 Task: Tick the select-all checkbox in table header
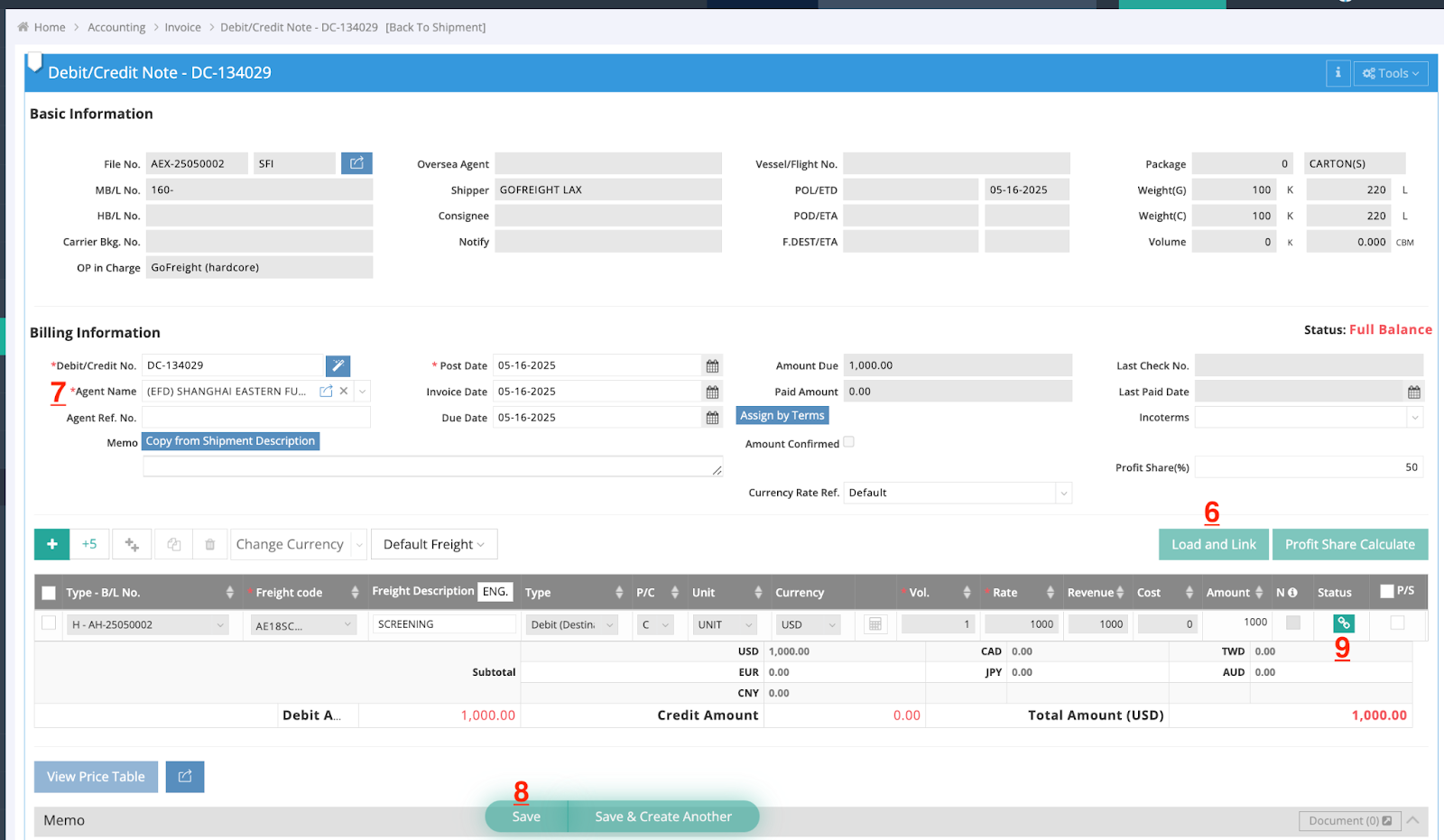click(x=49, y=593)
